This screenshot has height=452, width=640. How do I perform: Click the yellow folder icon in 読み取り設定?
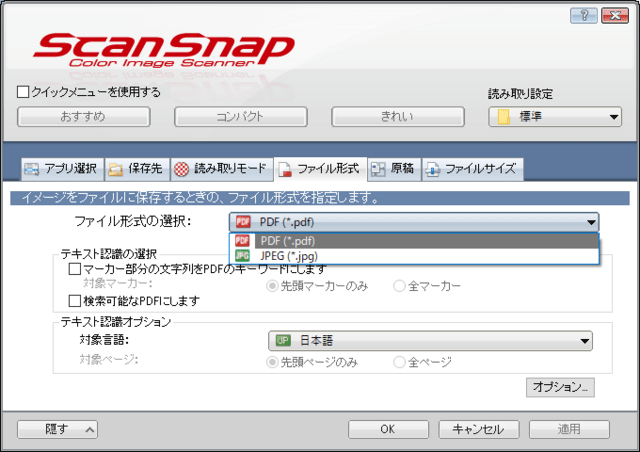click(504, 117)
